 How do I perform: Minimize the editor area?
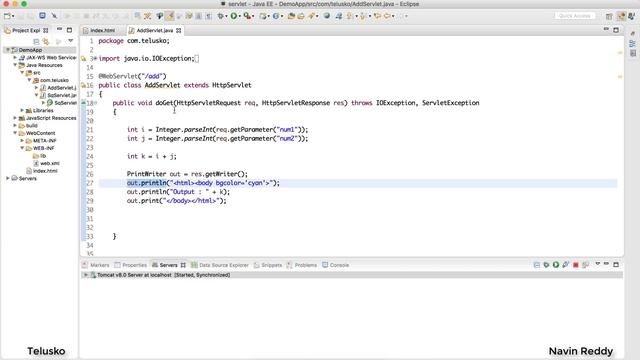coord(606,30)
